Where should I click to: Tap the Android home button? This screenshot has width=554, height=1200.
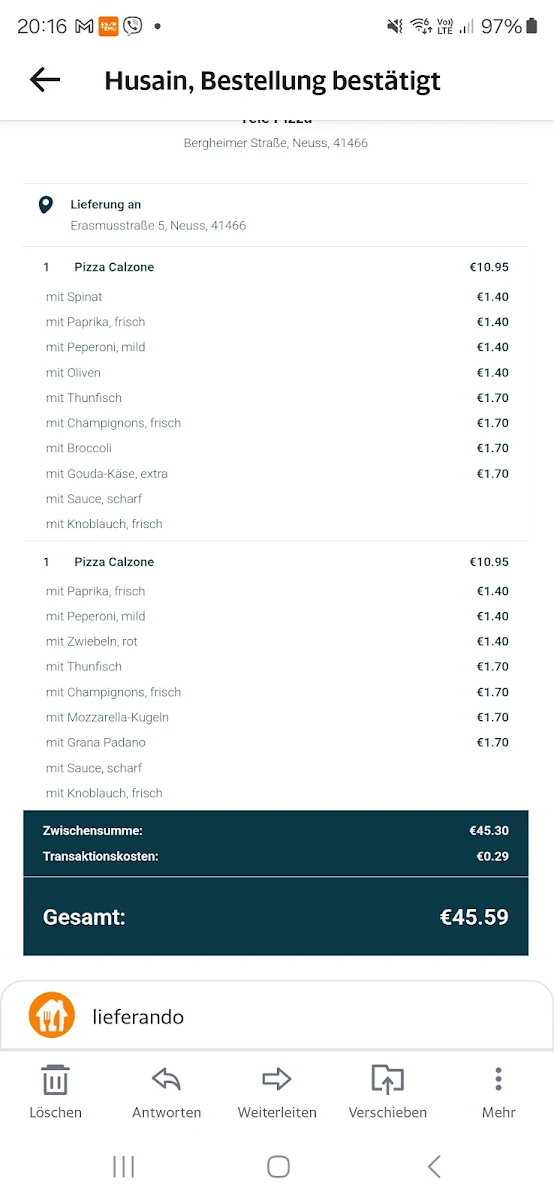click(278, 1166)
